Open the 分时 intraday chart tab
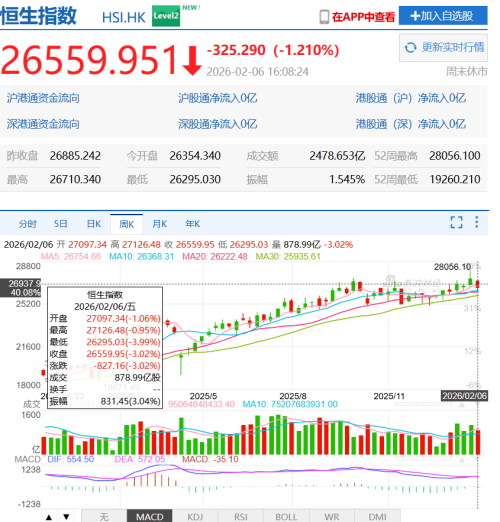This screenshot has height=522, width=500. [x=27, y=224]
